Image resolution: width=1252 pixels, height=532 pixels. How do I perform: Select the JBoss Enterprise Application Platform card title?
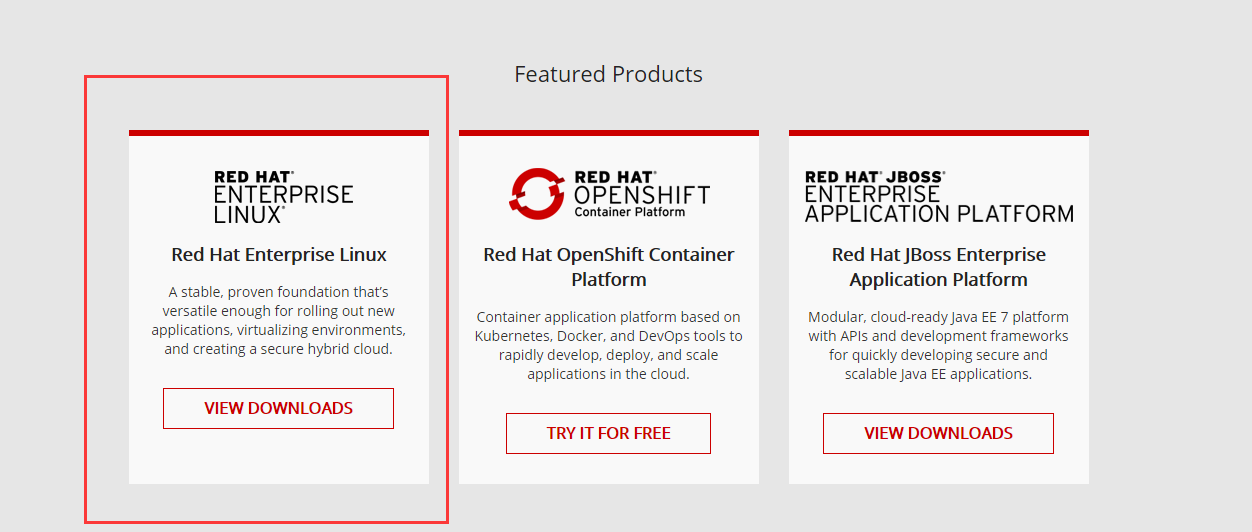[x=938, y=267]
